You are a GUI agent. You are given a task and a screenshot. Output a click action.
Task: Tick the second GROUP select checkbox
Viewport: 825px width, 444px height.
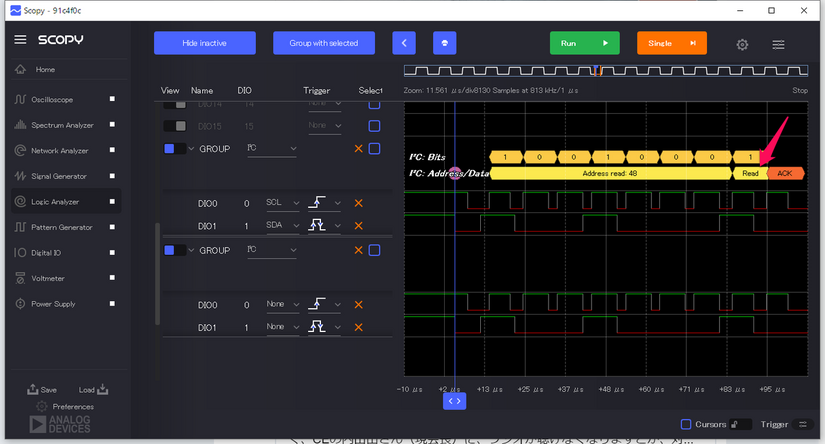(x=374, y=250)
